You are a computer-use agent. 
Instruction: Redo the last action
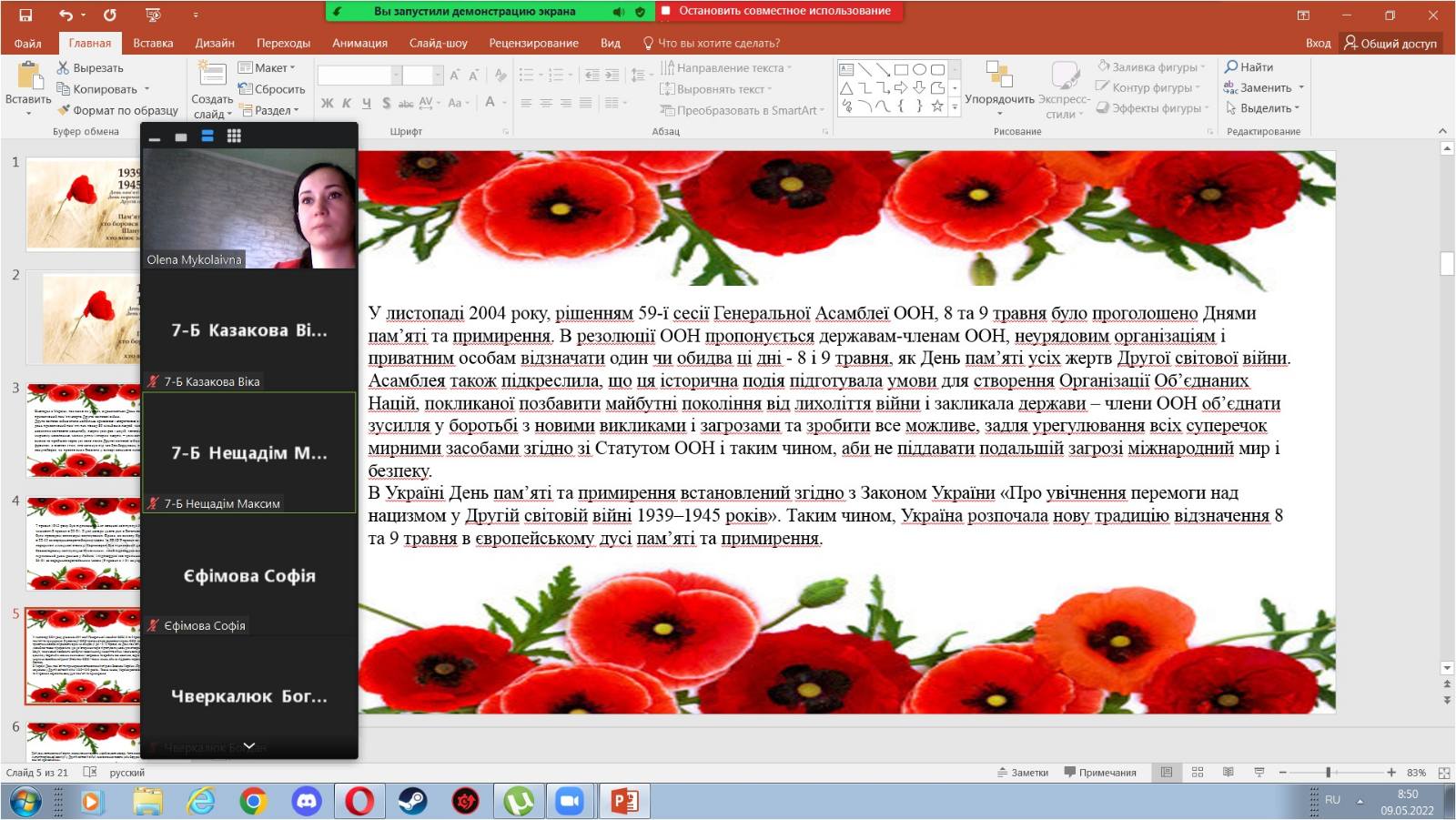[x=110, y=15]
